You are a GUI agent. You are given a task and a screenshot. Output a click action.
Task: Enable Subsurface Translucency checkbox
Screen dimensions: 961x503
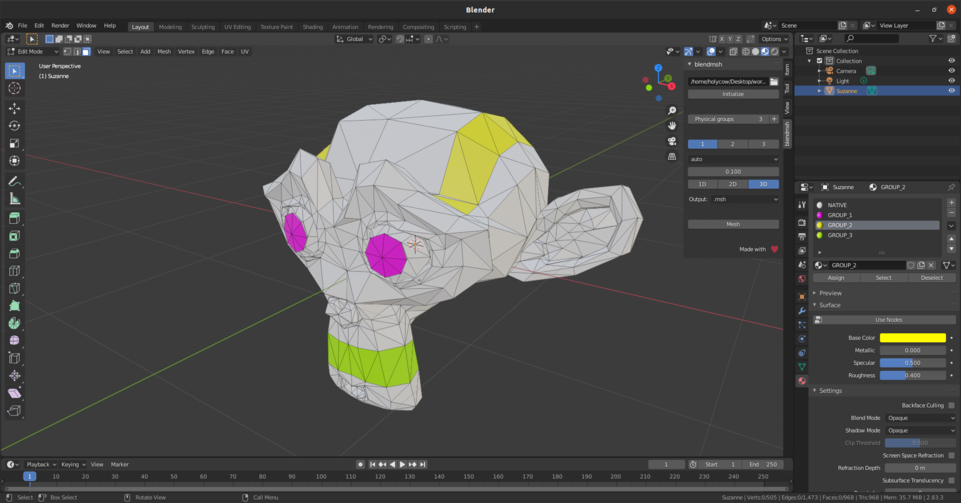951,480
